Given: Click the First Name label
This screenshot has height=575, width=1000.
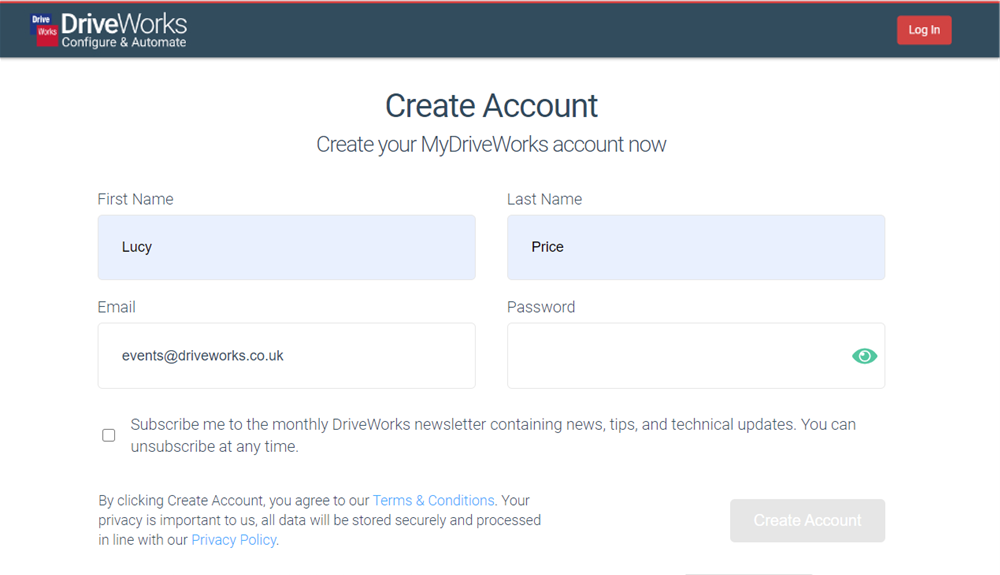Looking at the screenshot, I should [x=135, y=199].
